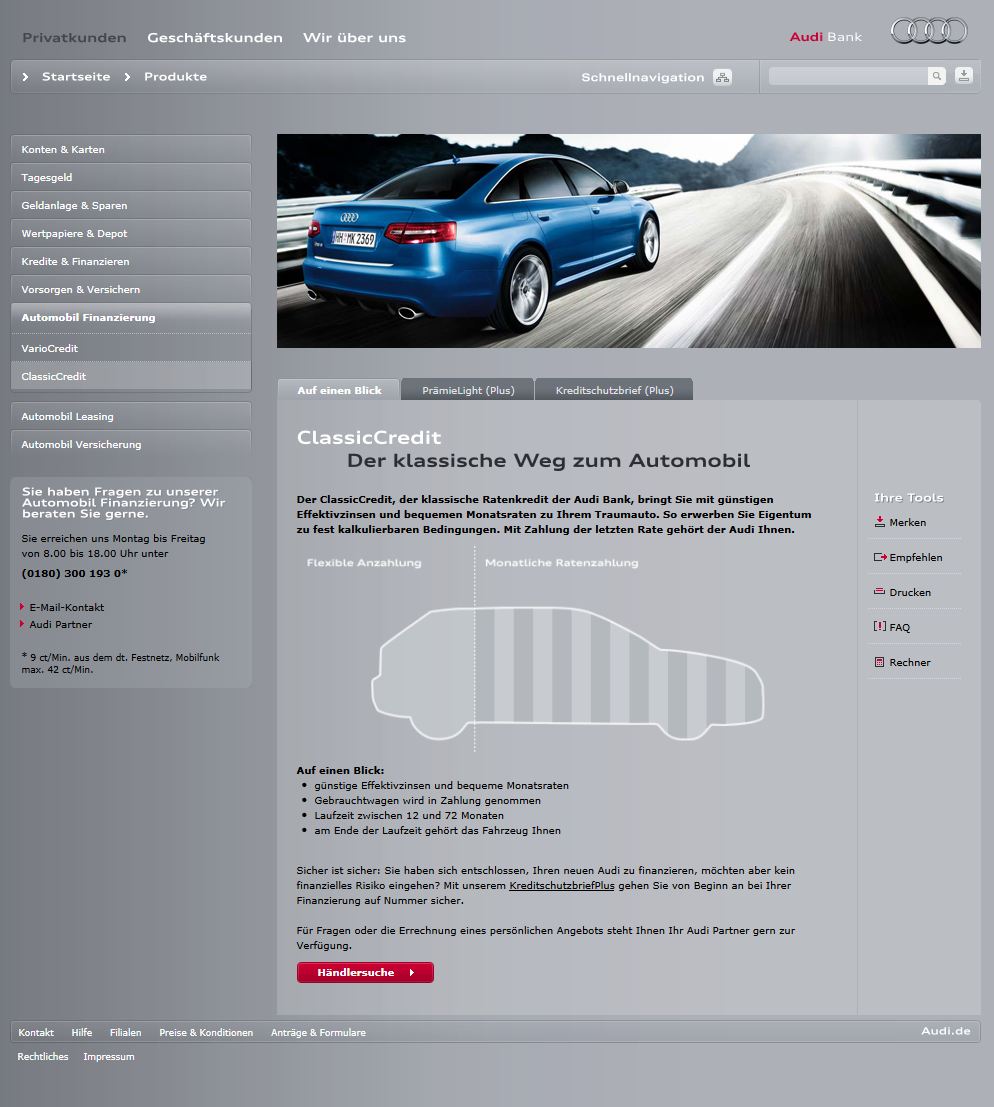The width and height of the screenshot is (994, 1107).
Task: Click the Flexible Anzahlung diagram label
Action: (x=364, y=563)
